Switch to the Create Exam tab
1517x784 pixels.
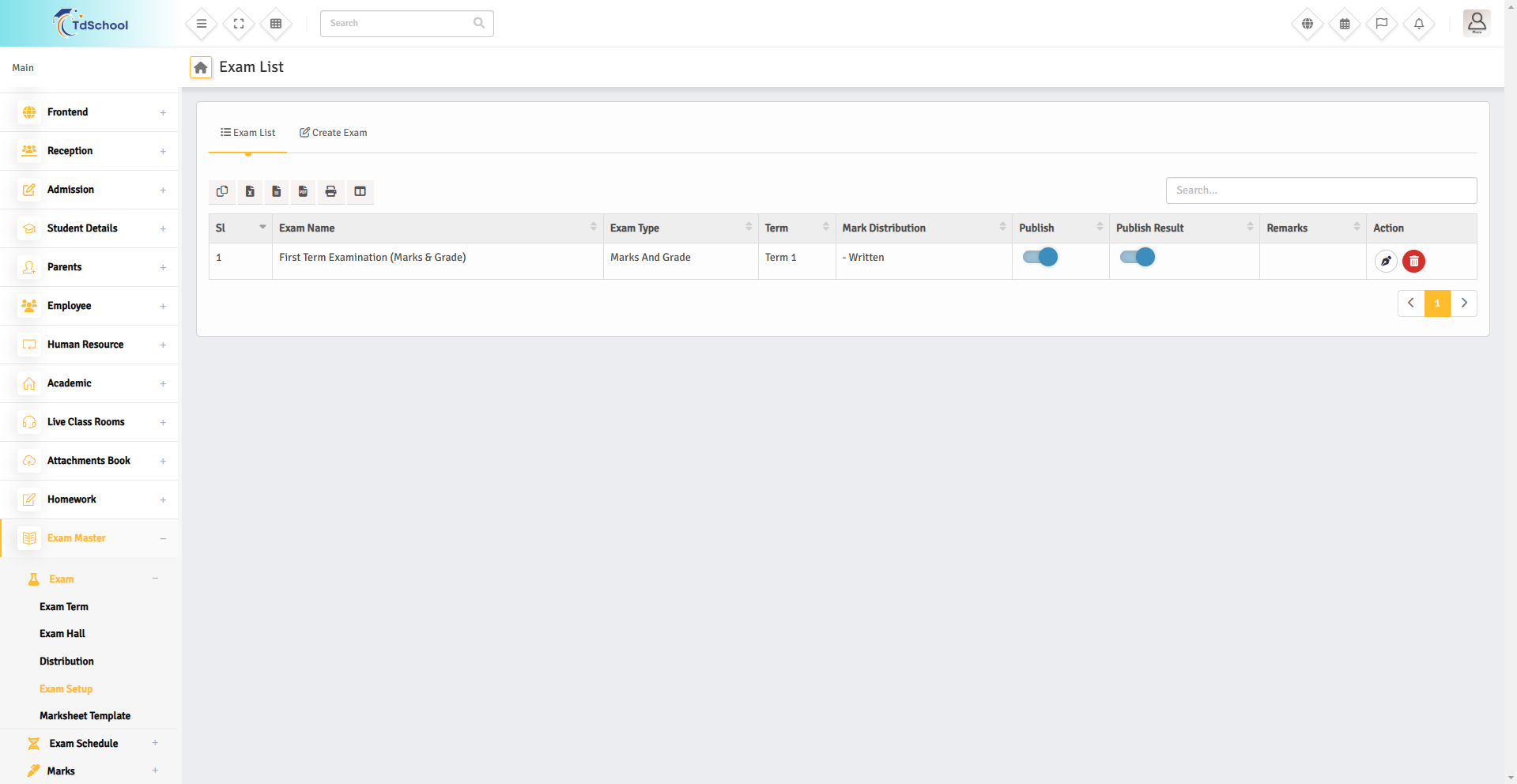click(333, 133)
